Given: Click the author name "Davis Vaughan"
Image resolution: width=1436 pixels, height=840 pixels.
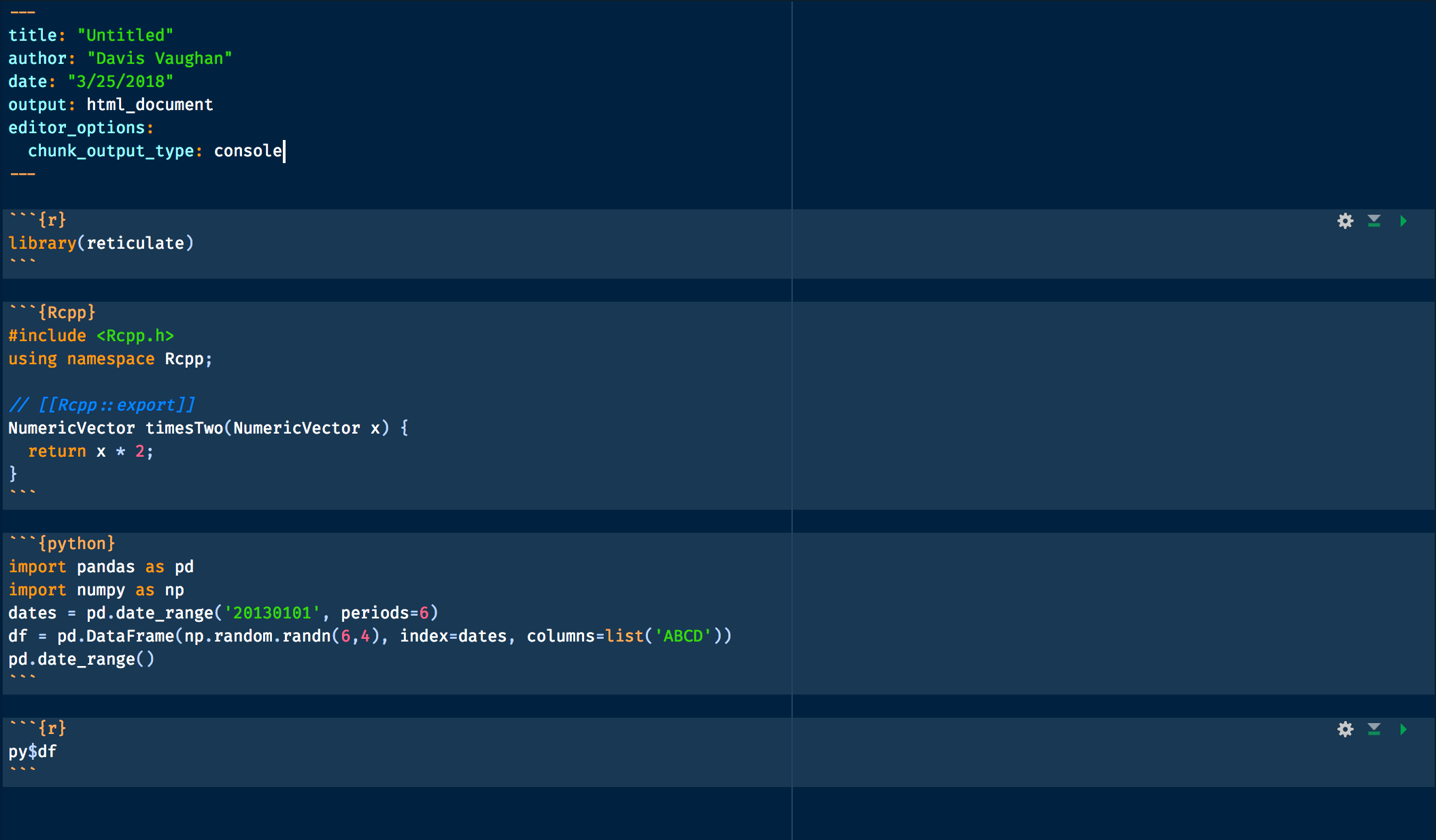Looking at the screenshot, I should [x=160, y=58].
